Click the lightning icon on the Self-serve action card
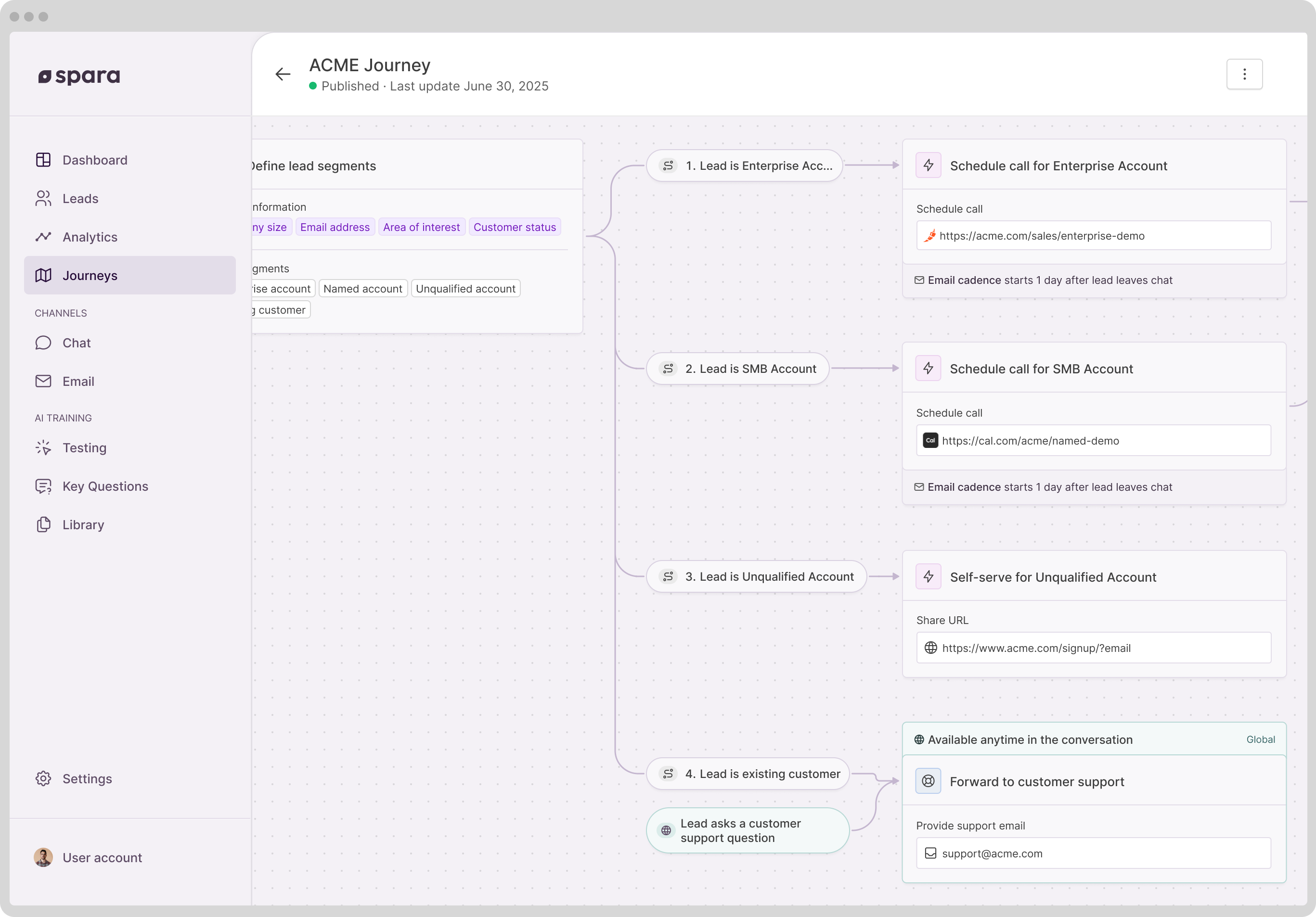The image size is (1316, 917). (928, 577)
